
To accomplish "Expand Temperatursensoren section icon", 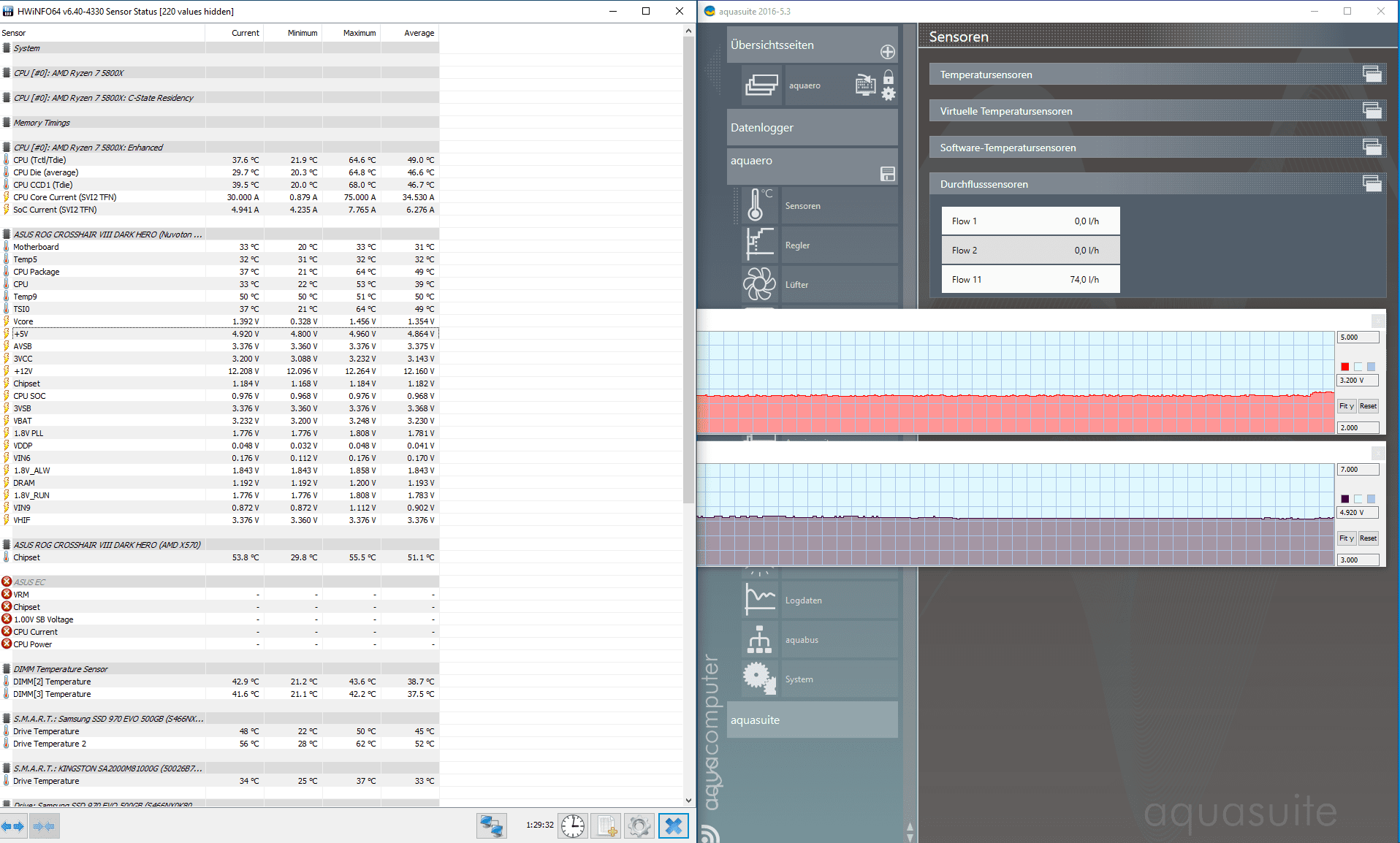I will tap(1372, 74).
